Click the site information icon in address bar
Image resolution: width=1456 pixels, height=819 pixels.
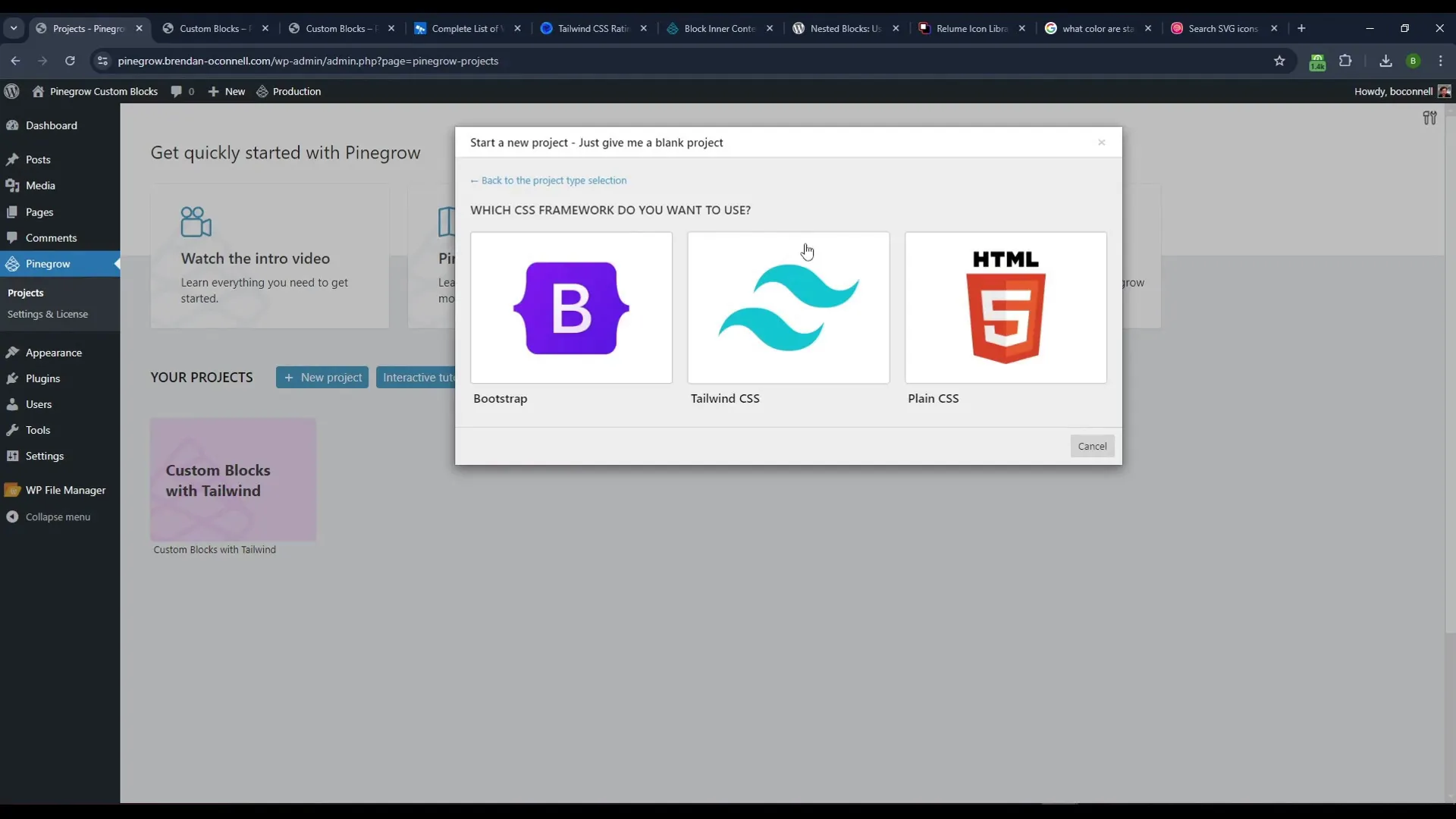[x=102, y=61]
